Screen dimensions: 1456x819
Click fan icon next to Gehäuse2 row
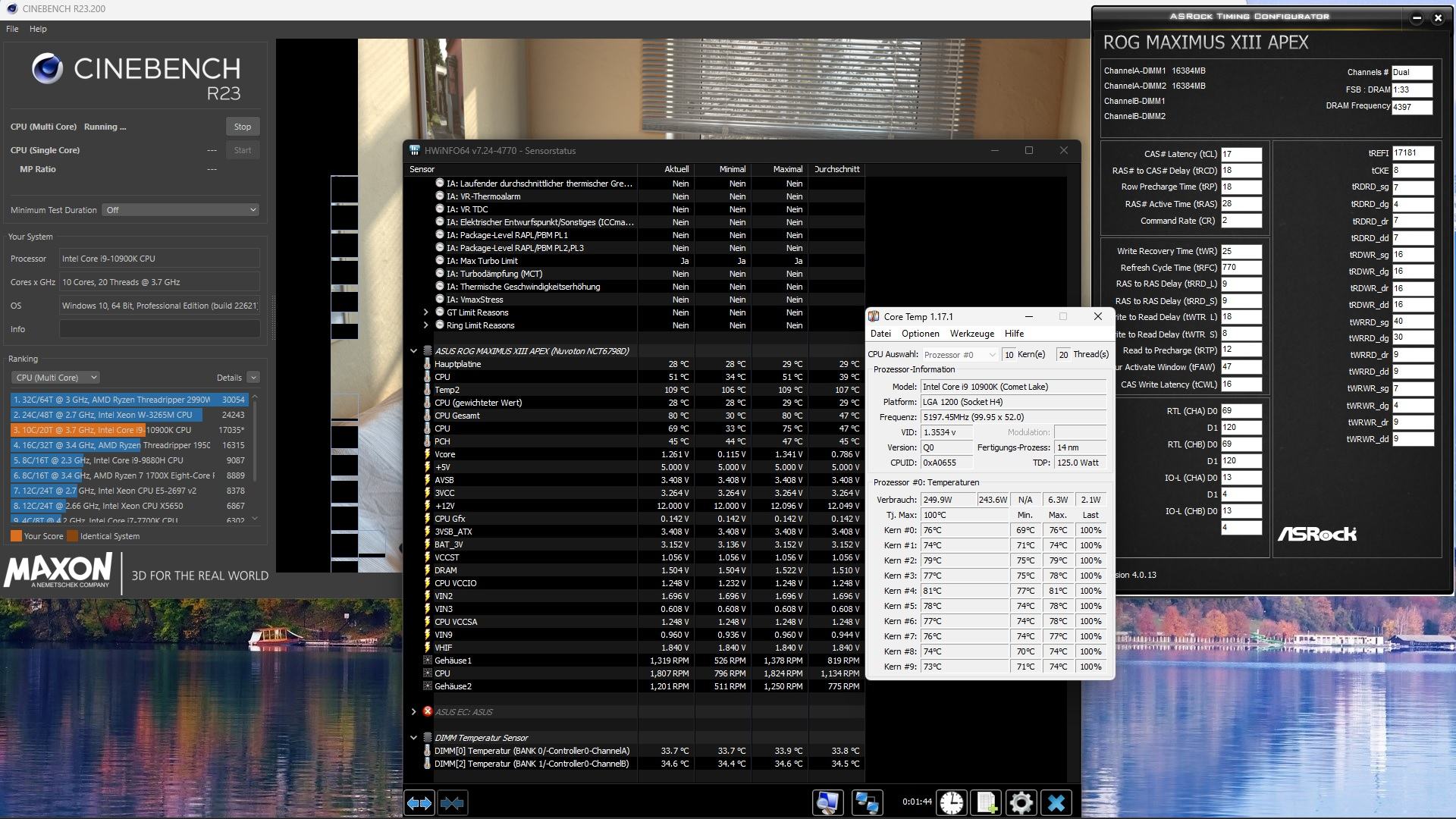point(428,686)
